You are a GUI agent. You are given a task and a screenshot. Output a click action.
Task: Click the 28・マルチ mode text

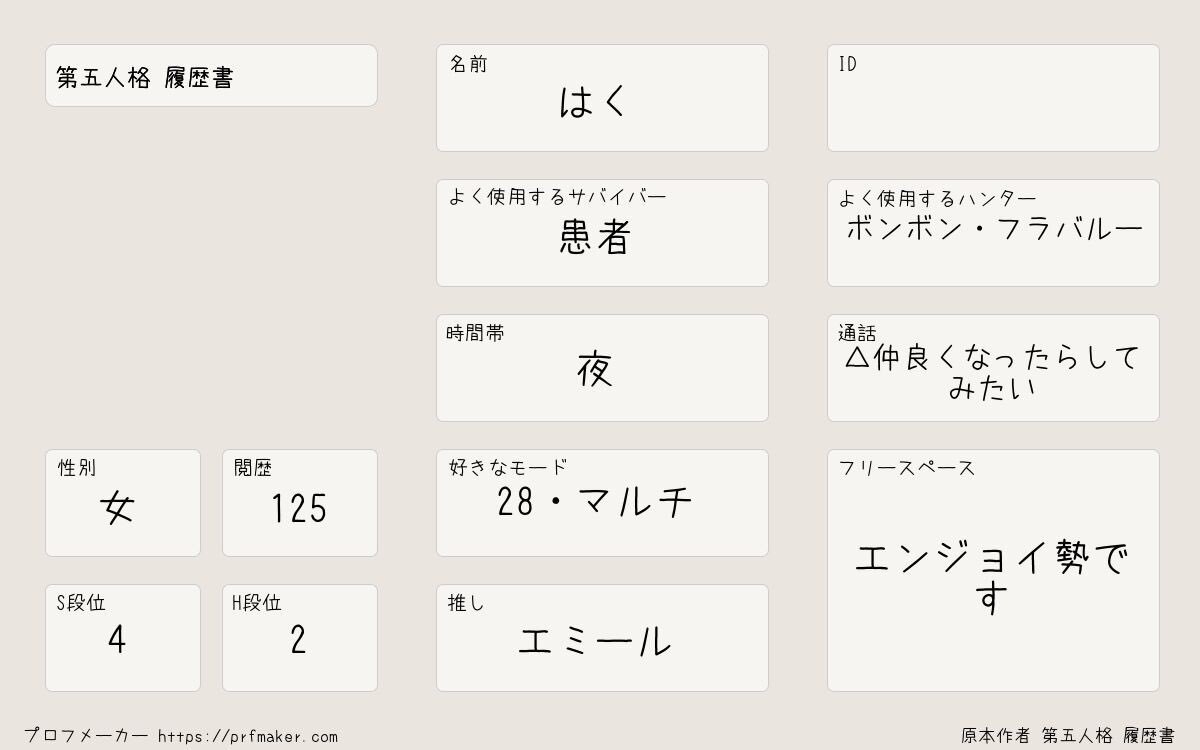pyautogui.click(x=595, y=502)
